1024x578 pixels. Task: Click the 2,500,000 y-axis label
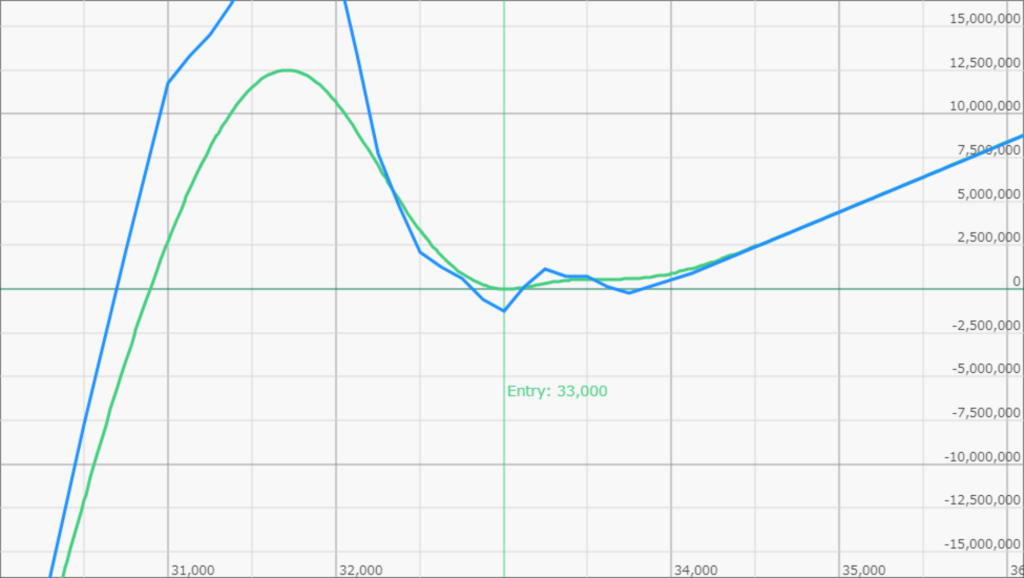[x=989, y=237]
